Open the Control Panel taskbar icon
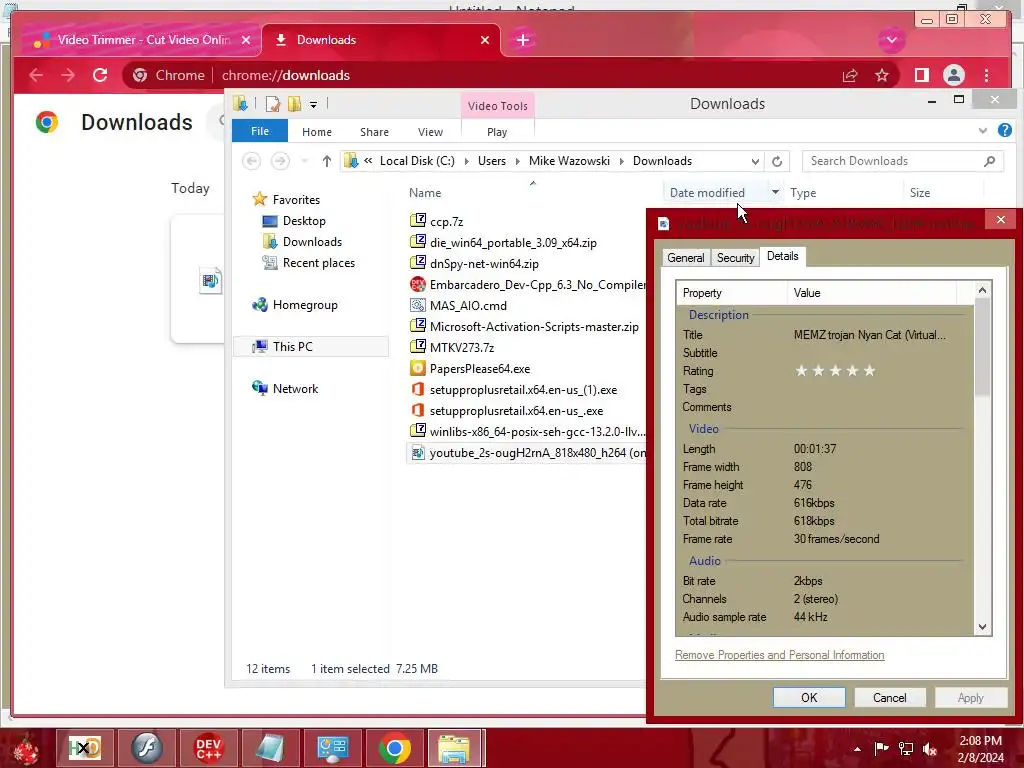 point(332,748)
